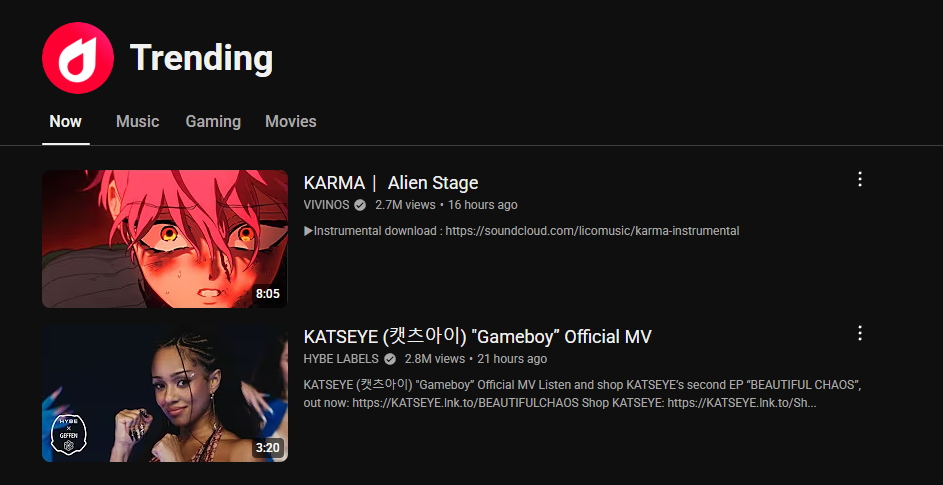Open the KATSEYE "Gameboy" Official MV title
The height and width of the screenshot is (485, 943).
click(x=478, y=336)
